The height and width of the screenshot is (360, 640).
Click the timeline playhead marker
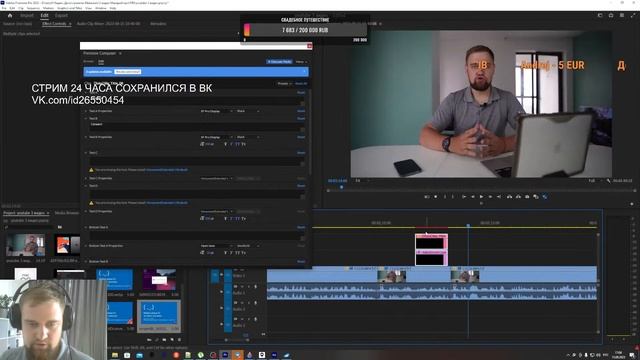(x=468, y=225)
